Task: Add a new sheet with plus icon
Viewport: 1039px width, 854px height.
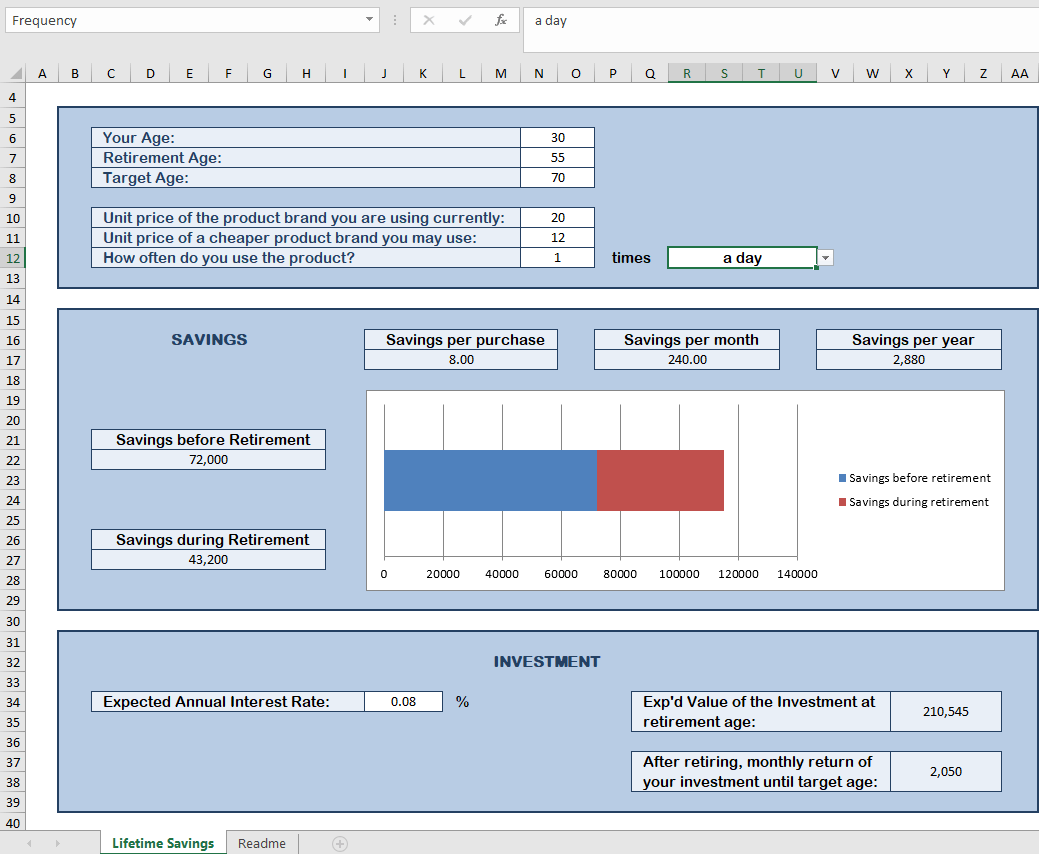Action: [340, 844]
